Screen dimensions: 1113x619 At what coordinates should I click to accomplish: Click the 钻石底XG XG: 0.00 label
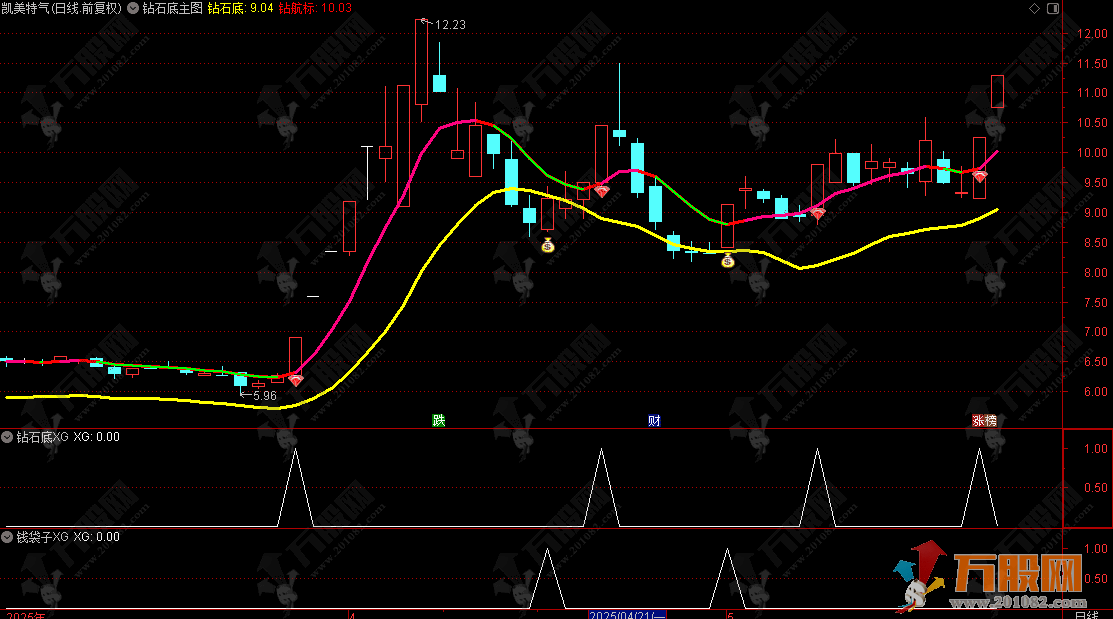coord(68,437)
